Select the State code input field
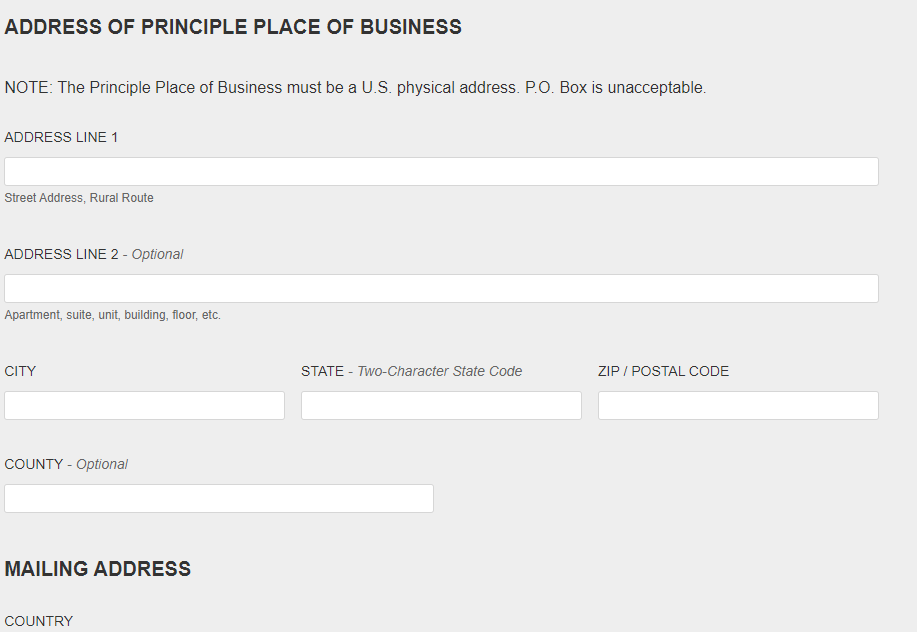The width and height of the screenshot is (917, 632). coord(441,405)
